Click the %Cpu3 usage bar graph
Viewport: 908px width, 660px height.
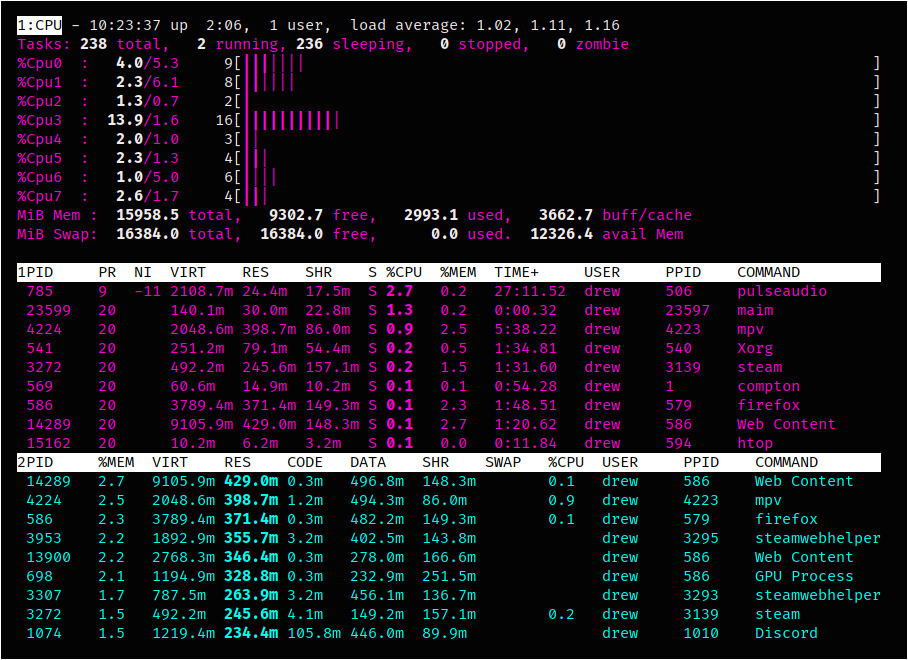click(x=296, y=120)
